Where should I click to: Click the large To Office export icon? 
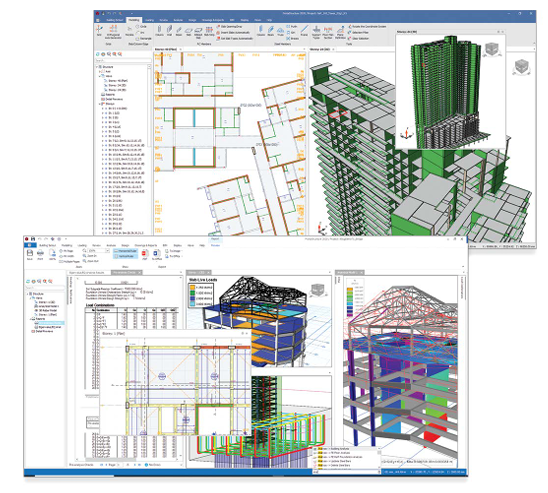coord(157,255)
